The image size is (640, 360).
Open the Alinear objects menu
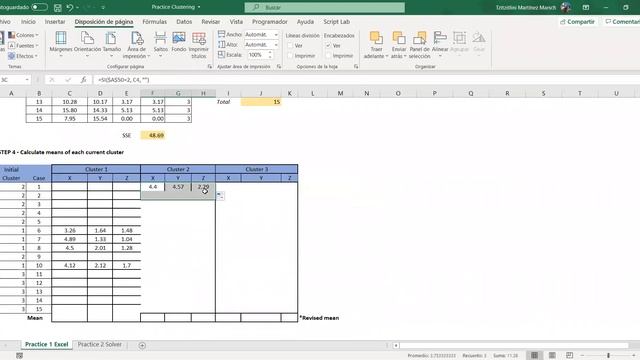click(x=440, y=44)
